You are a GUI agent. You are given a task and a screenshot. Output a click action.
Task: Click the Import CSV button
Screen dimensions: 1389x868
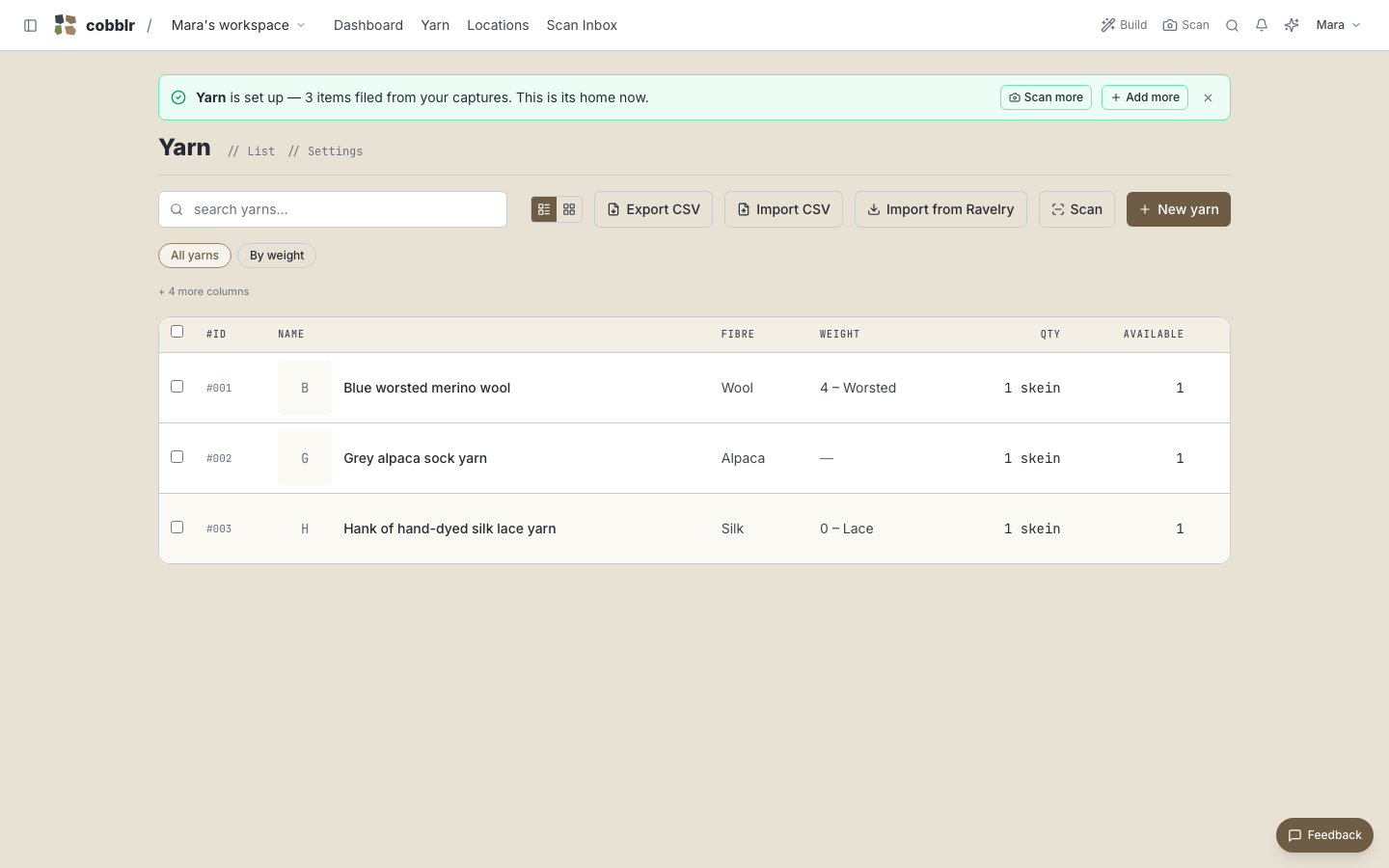[x=783, y=209]
